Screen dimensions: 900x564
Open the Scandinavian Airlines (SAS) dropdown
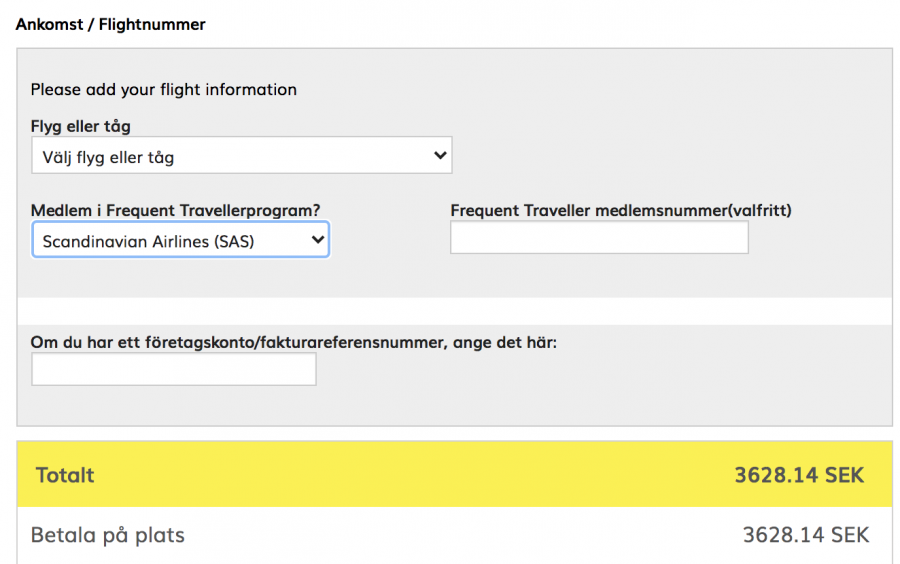[x=180, y=241]
